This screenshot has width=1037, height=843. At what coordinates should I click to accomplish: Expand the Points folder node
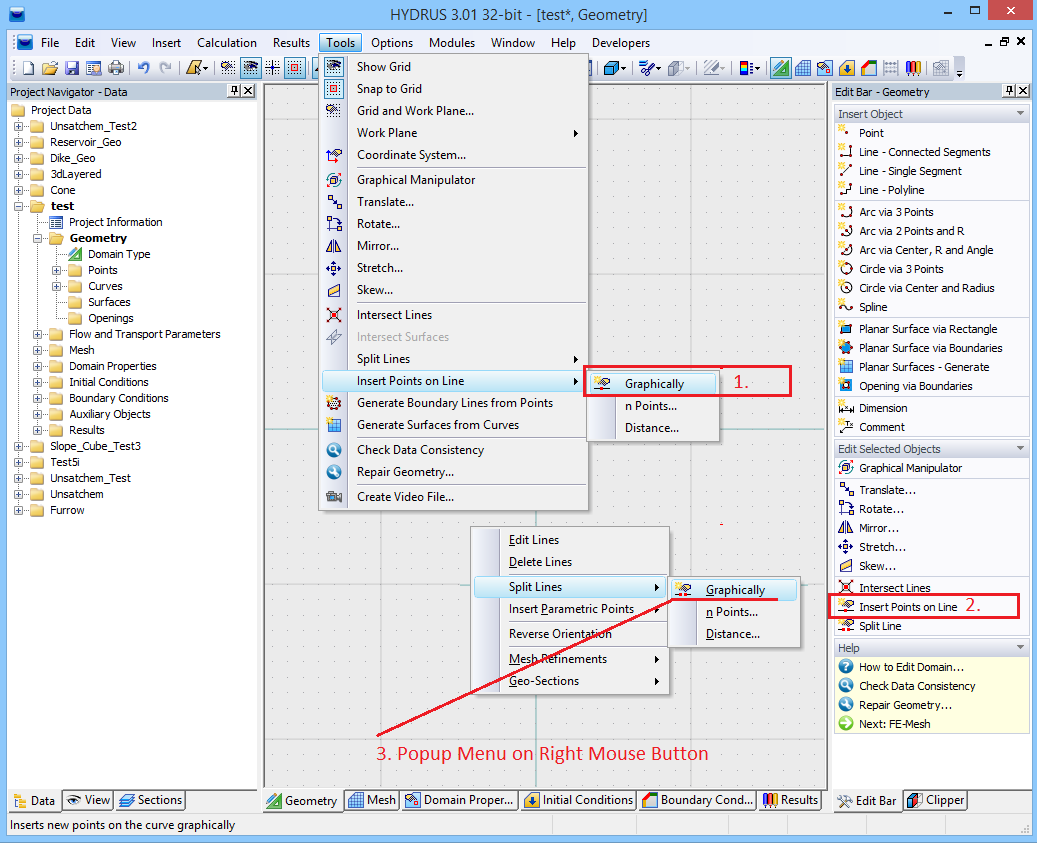[57, 270]
